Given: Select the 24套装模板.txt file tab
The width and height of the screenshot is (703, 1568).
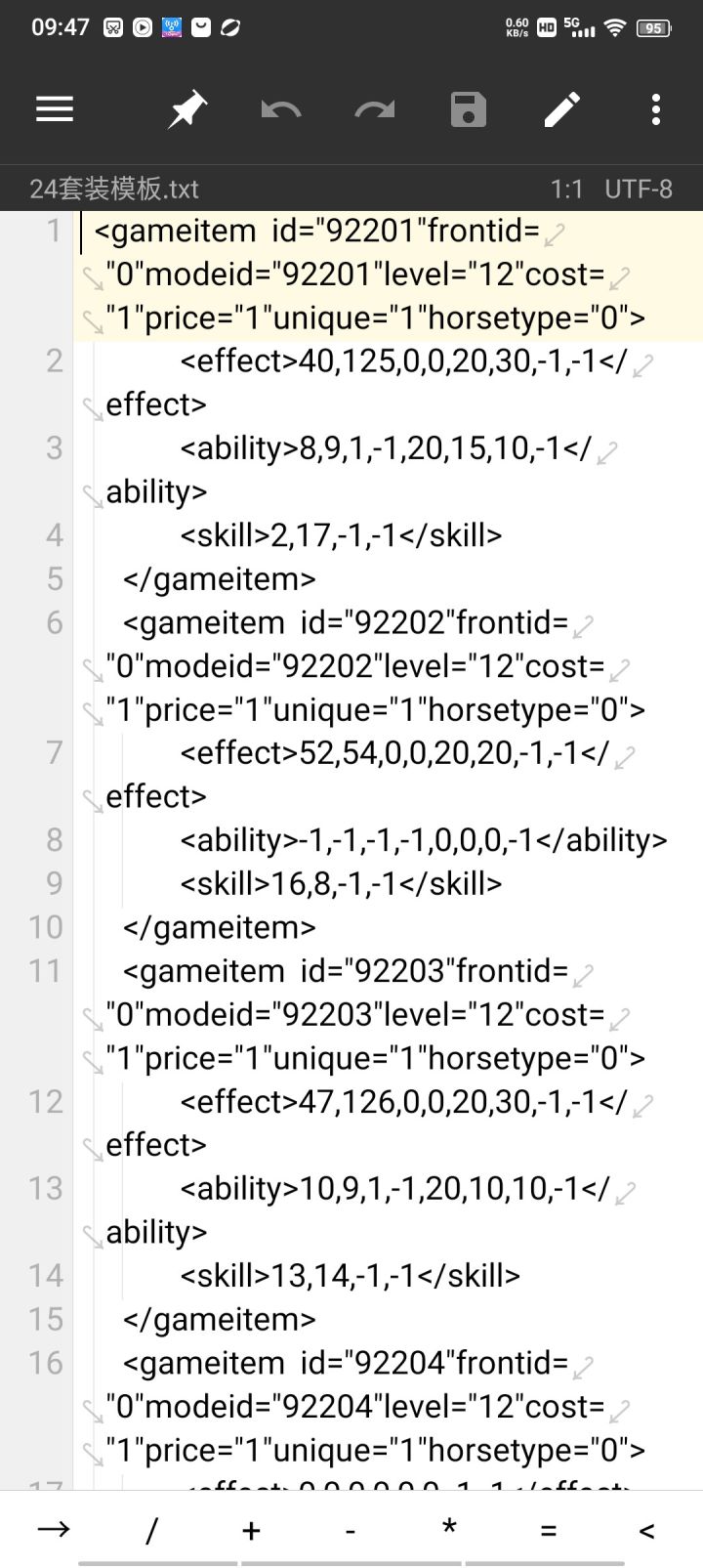Looking at the screenshot, I should click(x=114, y=189).
